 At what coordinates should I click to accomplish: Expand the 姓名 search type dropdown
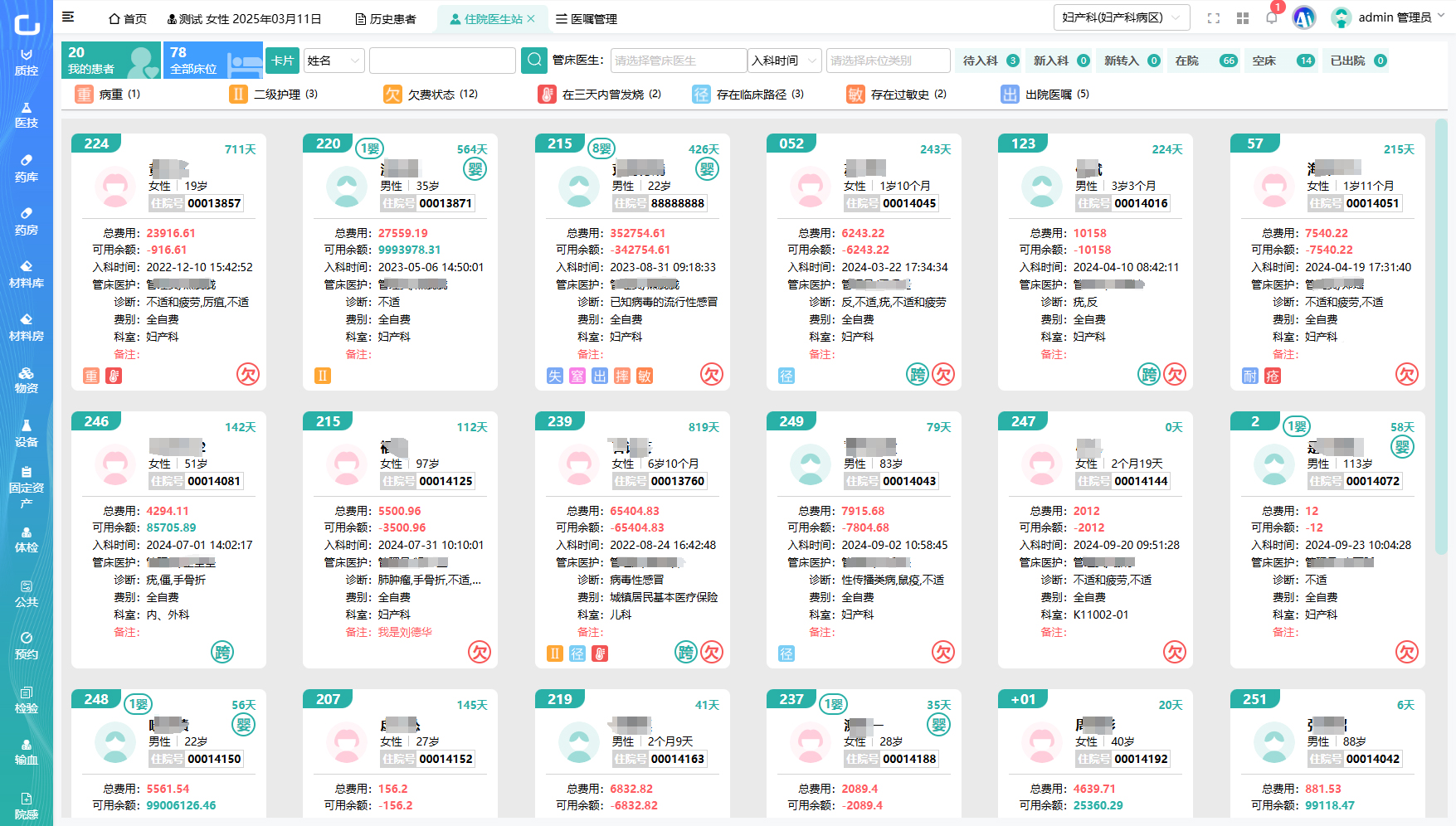(334, 61)
